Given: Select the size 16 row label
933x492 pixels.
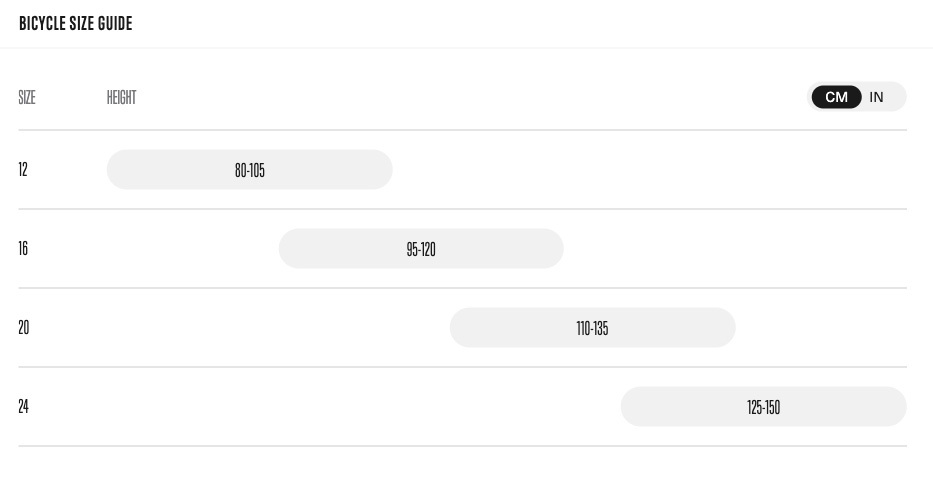Looking at the screenshot, I should click(x=23, y=249).
